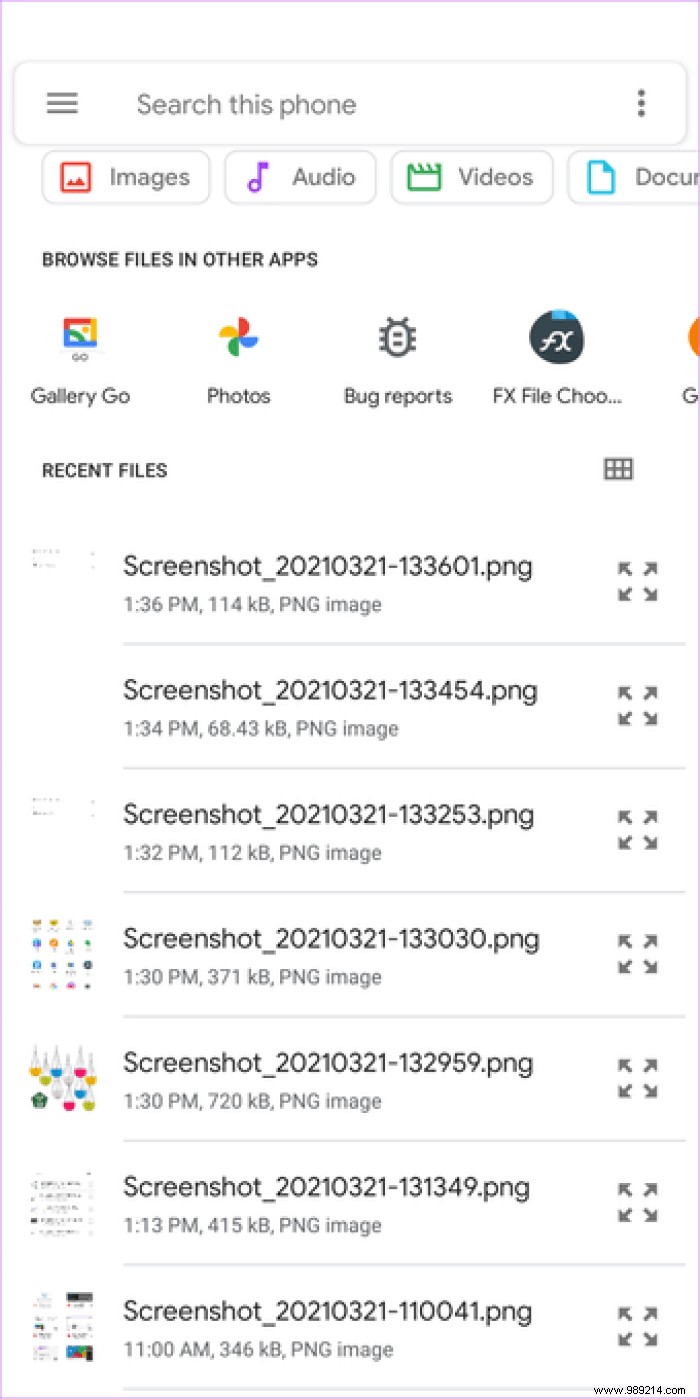Tap the Search this phone field
Viewport: 700px width, 1399px height.
[x=247, y=103]
